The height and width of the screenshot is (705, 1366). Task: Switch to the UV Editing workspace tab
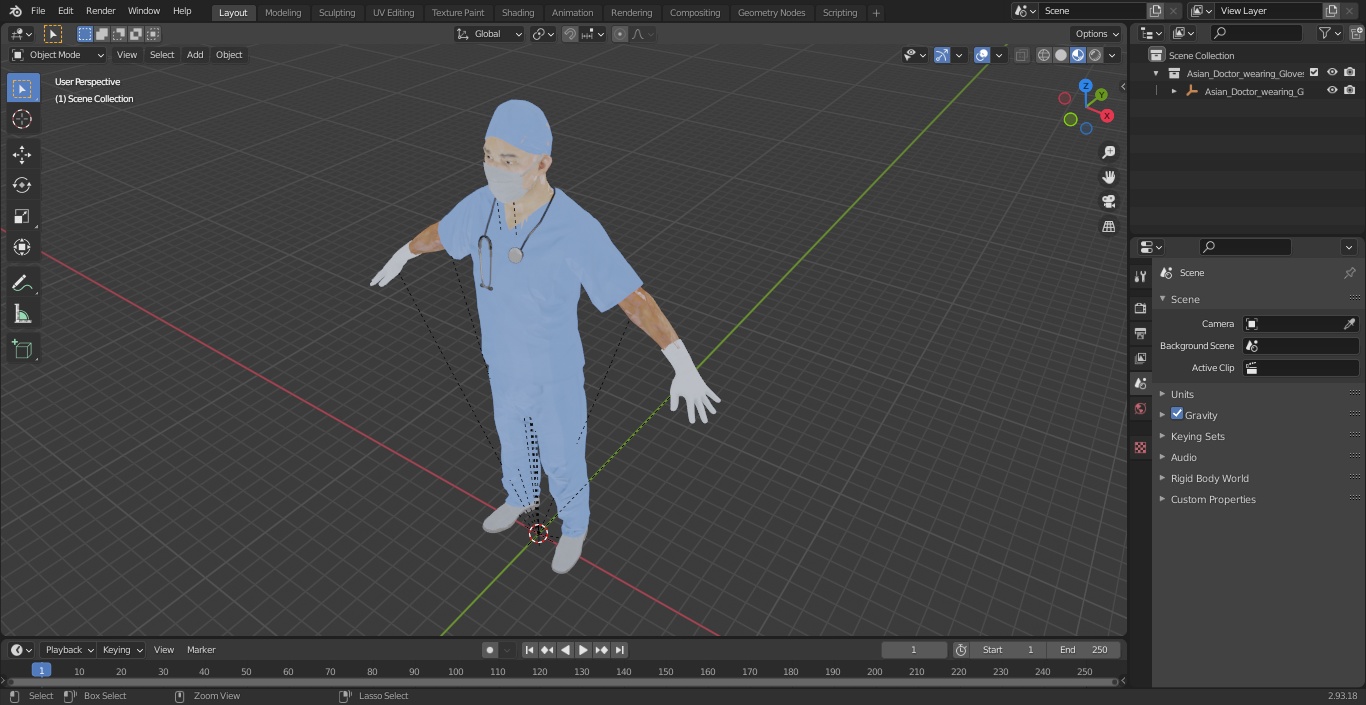[x=393, y=13]
